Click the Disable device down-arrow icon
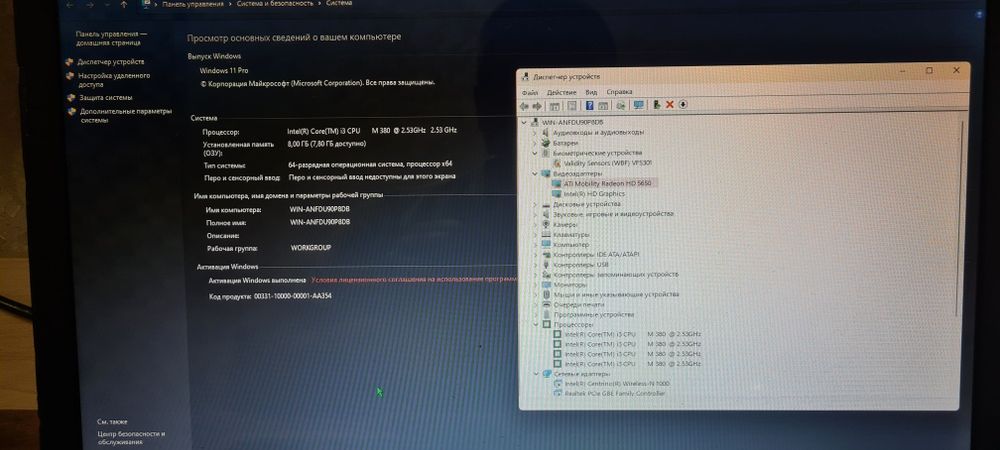This screenshot has height=450, width=1000. pos(683,105)
